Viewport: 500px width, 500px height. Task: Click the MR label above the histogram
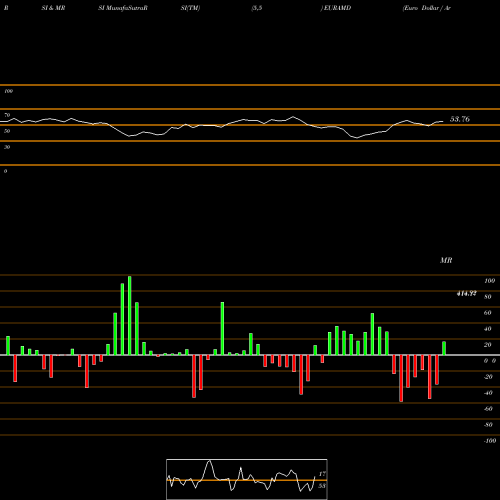pyautogui.click(x=446, y=260)
